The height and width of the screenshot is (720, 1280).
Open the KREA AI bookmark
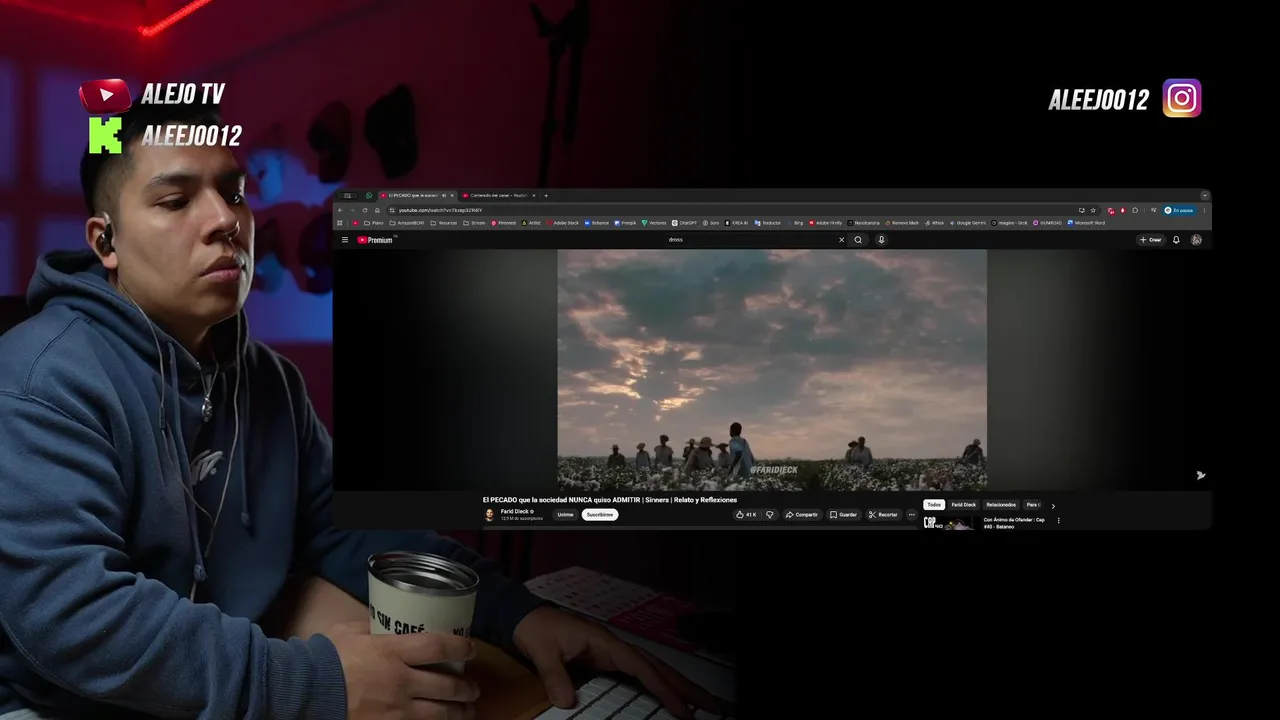point(737,223)
